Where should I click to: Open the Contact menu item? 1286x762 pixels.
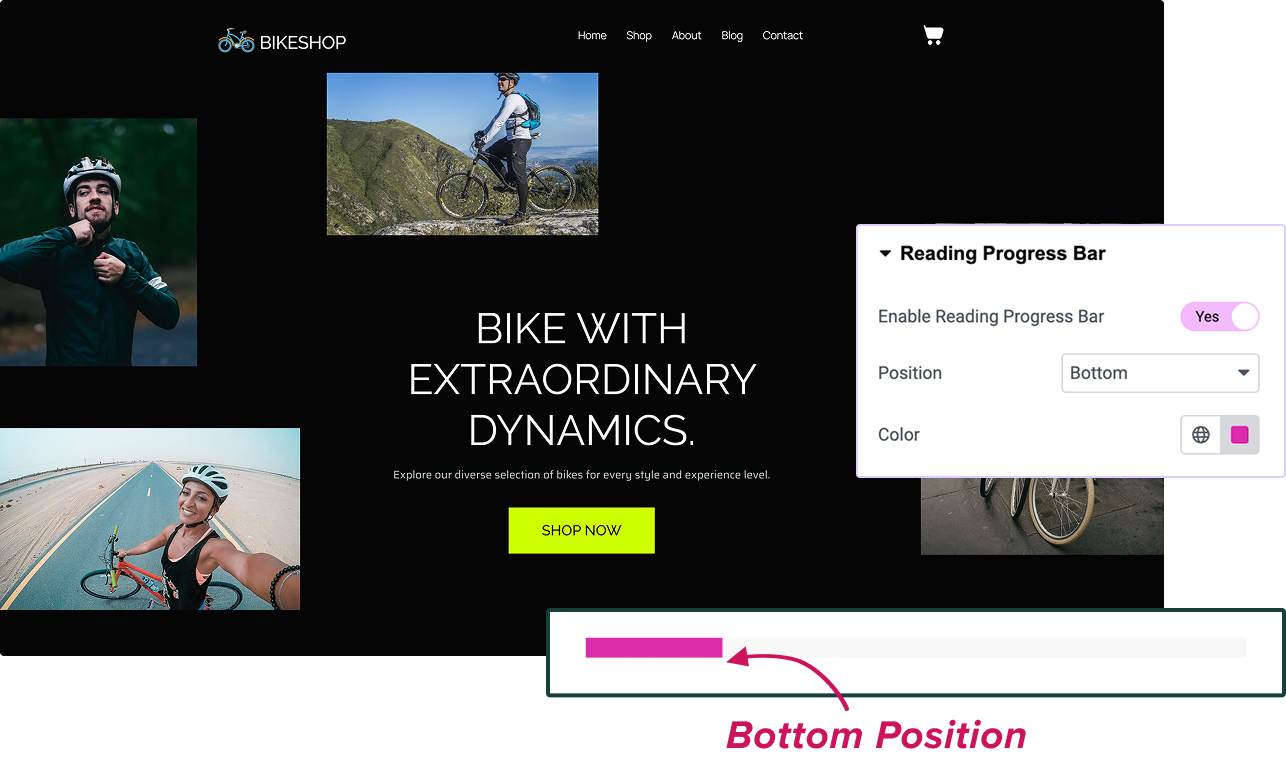(x=783, y=35)
